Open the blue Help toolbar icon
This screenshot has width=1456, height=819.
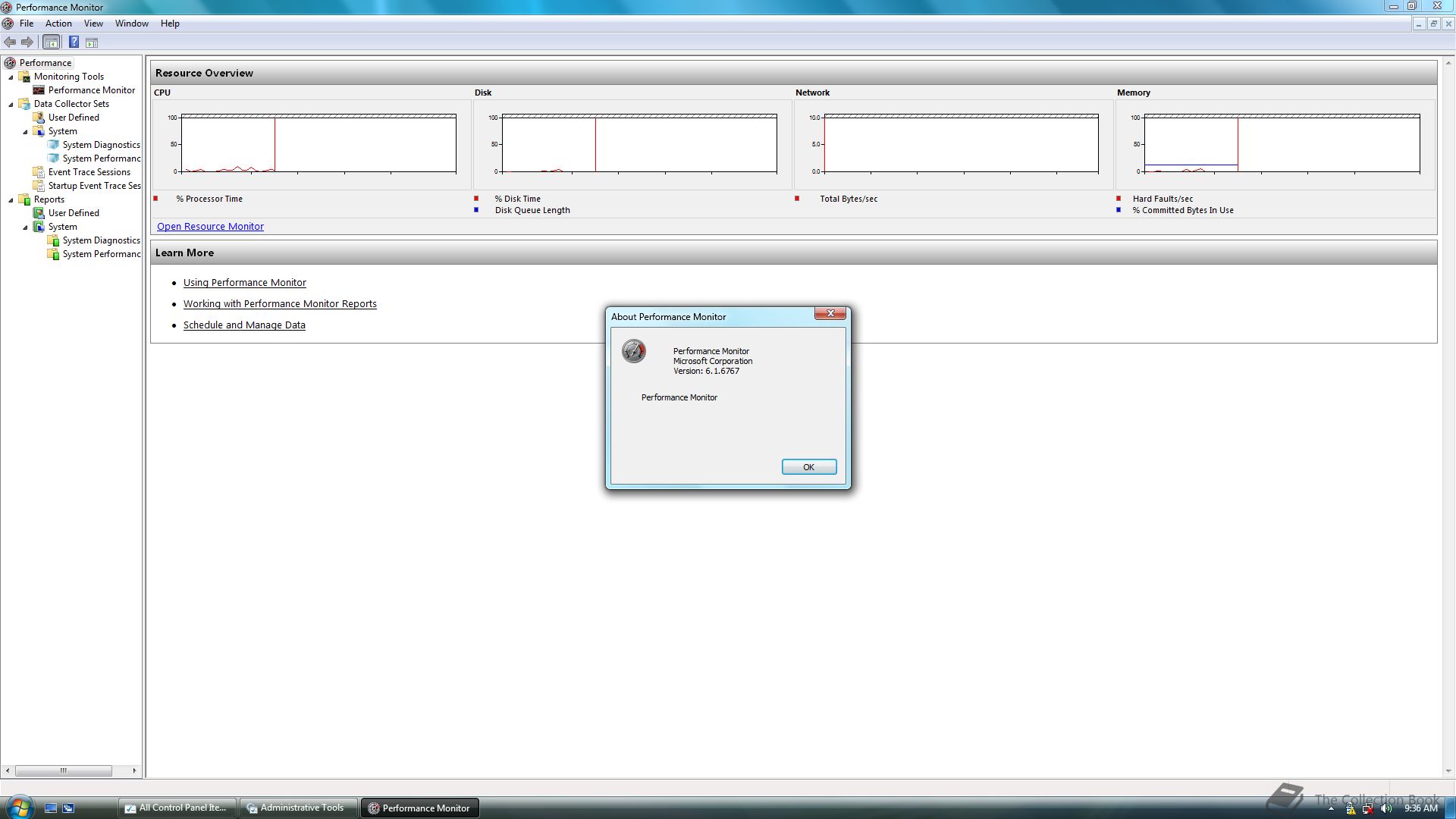click(74, 42)
